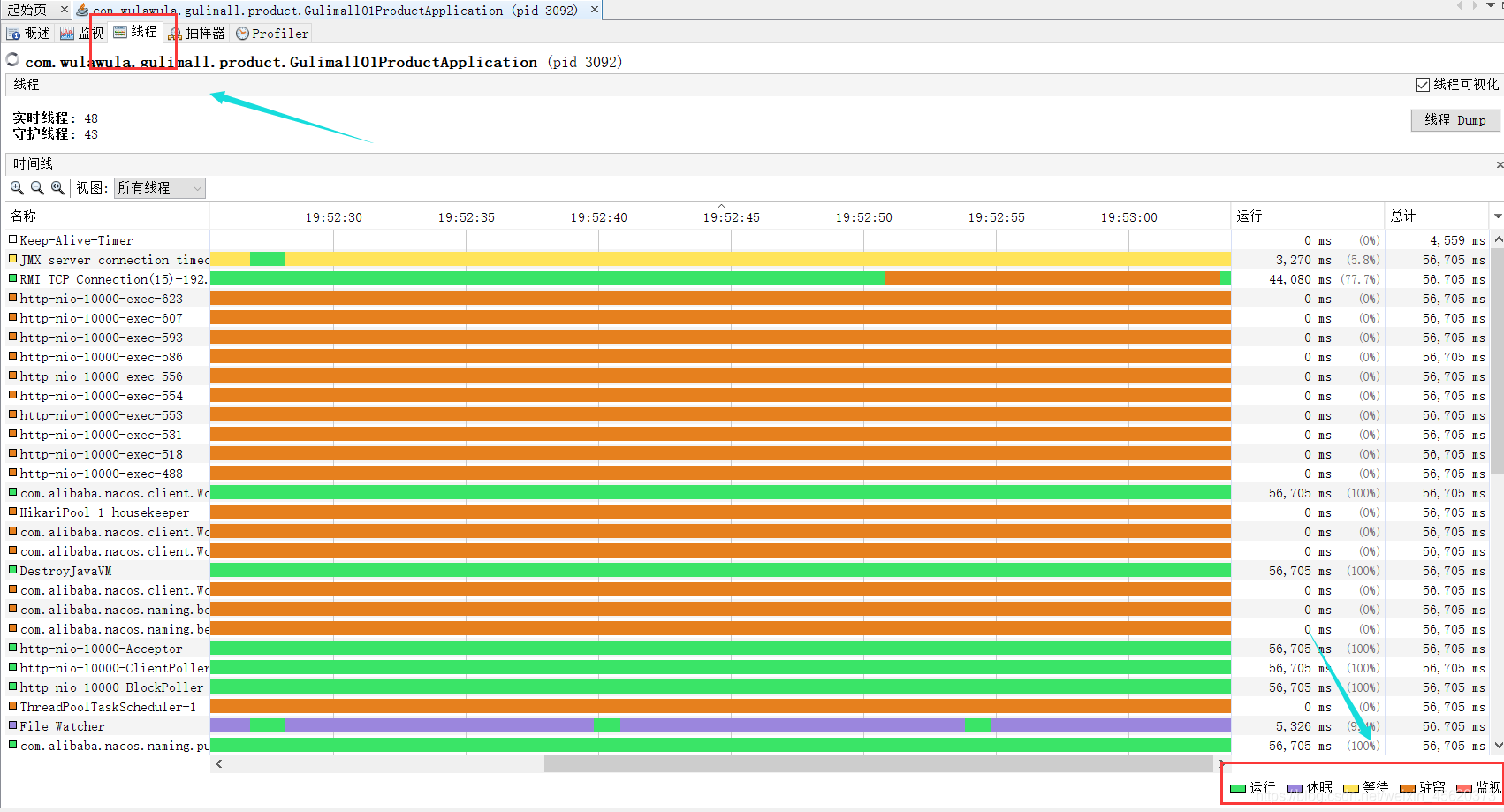
Task: Zoom in on the timeline
Action: (x=17, y=187)
